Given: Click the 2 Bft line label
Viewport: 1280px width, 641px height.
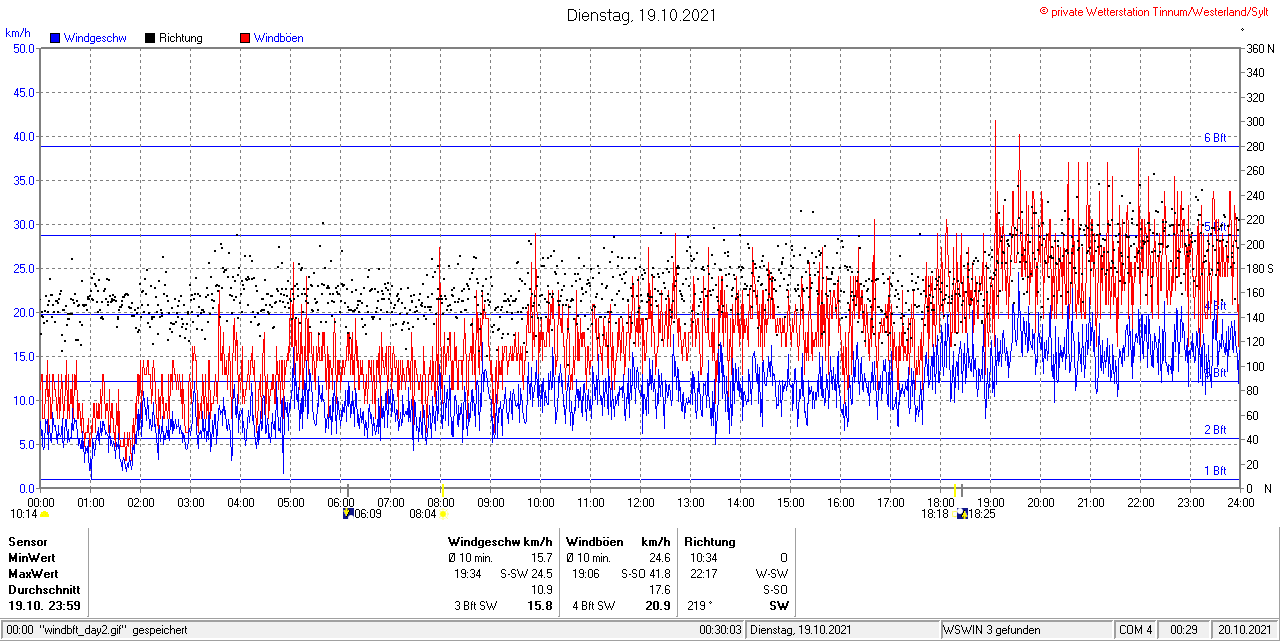Looking at the screenshot, I should click(x=1215, y=430).
